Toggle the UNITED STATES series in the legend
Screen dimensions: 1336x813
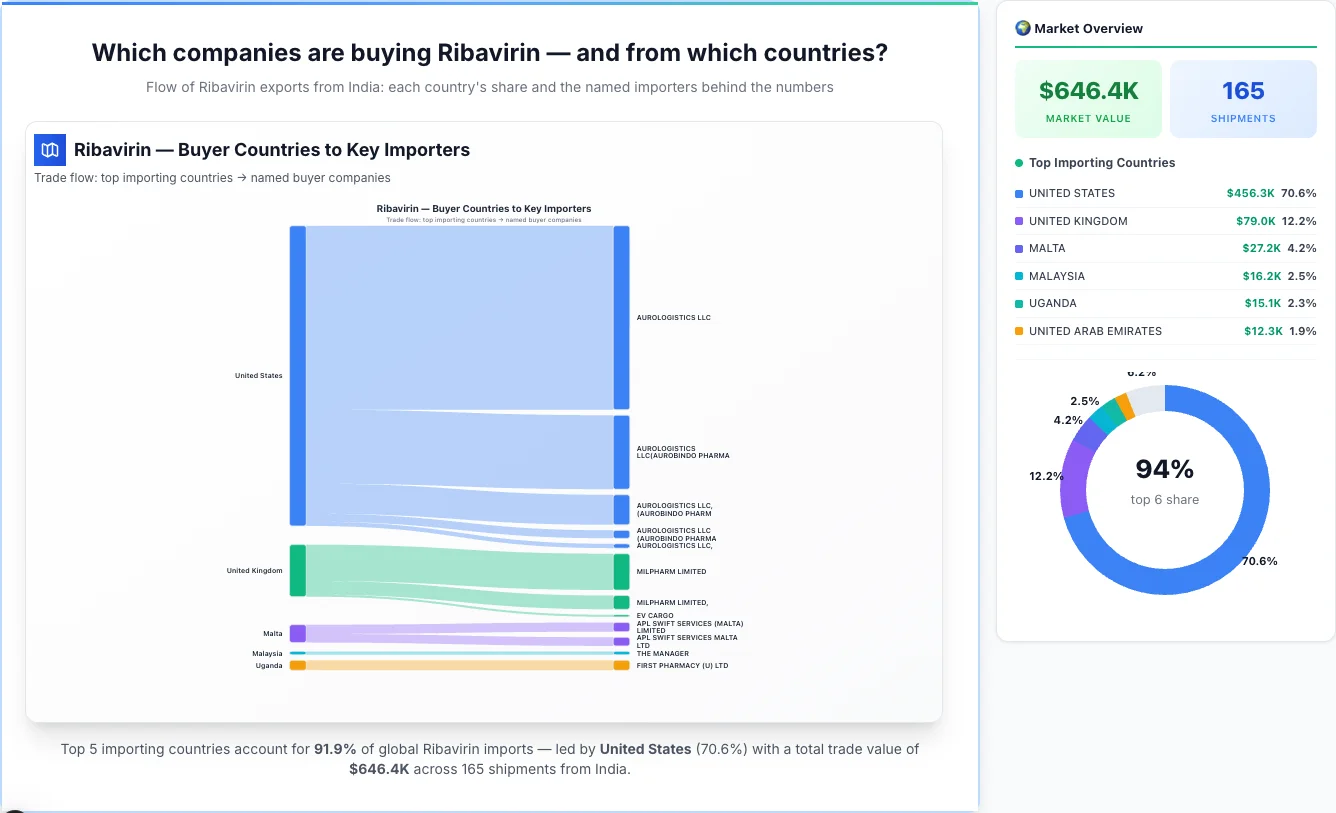point(1017,193)
